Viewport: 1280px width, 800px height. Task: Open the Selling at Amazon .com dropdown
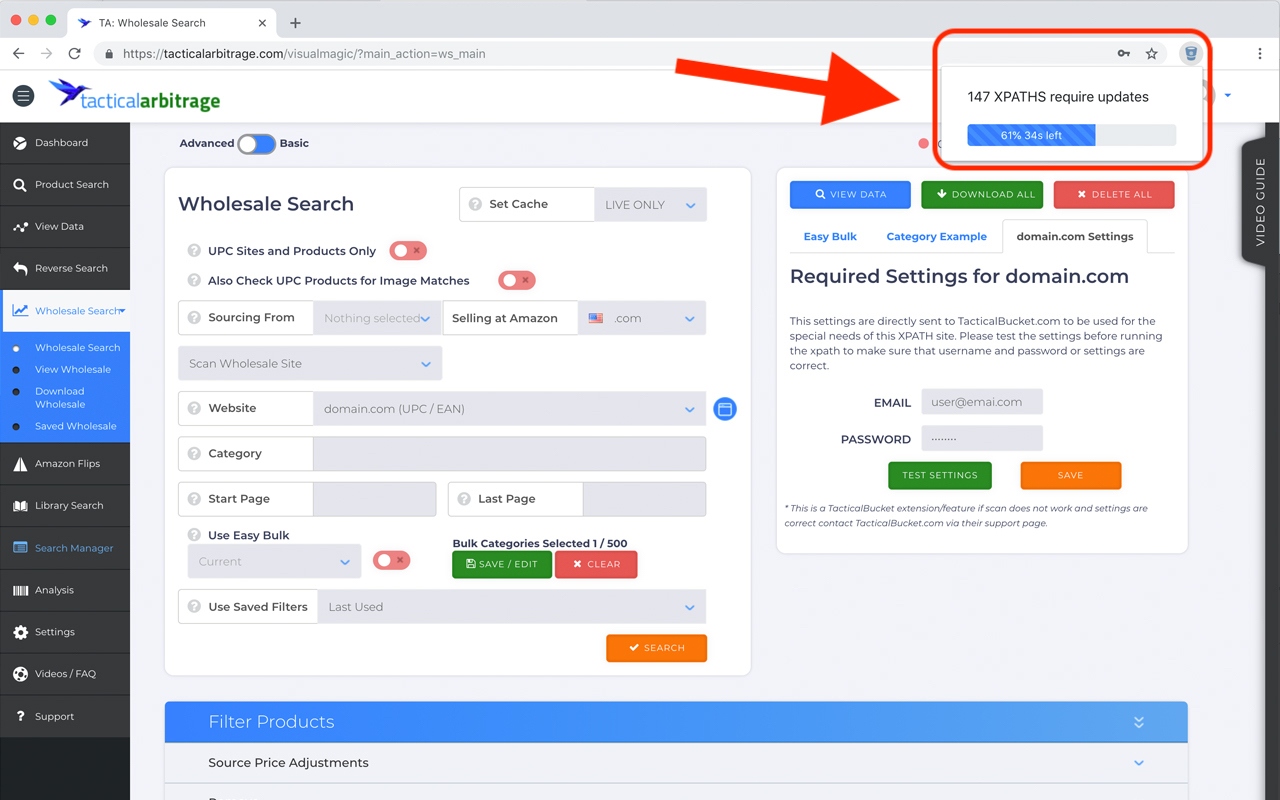(642, 318)
